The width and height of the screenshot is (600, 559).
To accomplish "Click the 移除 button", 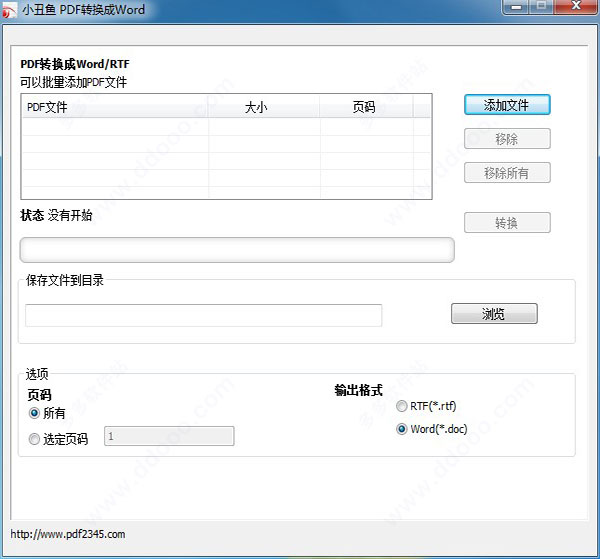I will pyautogui.click(x=507, y=139).
